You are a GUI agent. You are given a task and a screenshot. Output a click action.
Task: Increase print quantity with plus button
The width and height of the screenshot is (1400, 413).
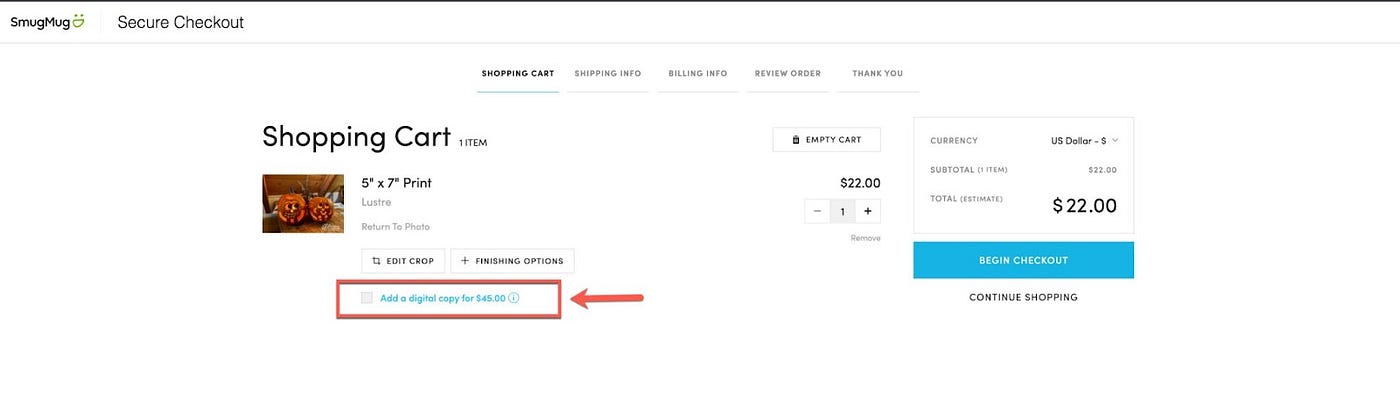(x=867, y=211)
